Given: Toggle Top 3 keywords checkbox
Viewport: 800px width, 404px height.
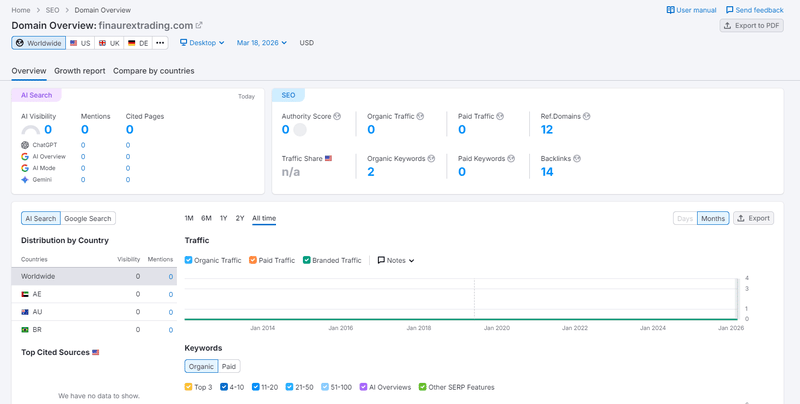Looking at the screenshot, I should click(x=188, y=387).
